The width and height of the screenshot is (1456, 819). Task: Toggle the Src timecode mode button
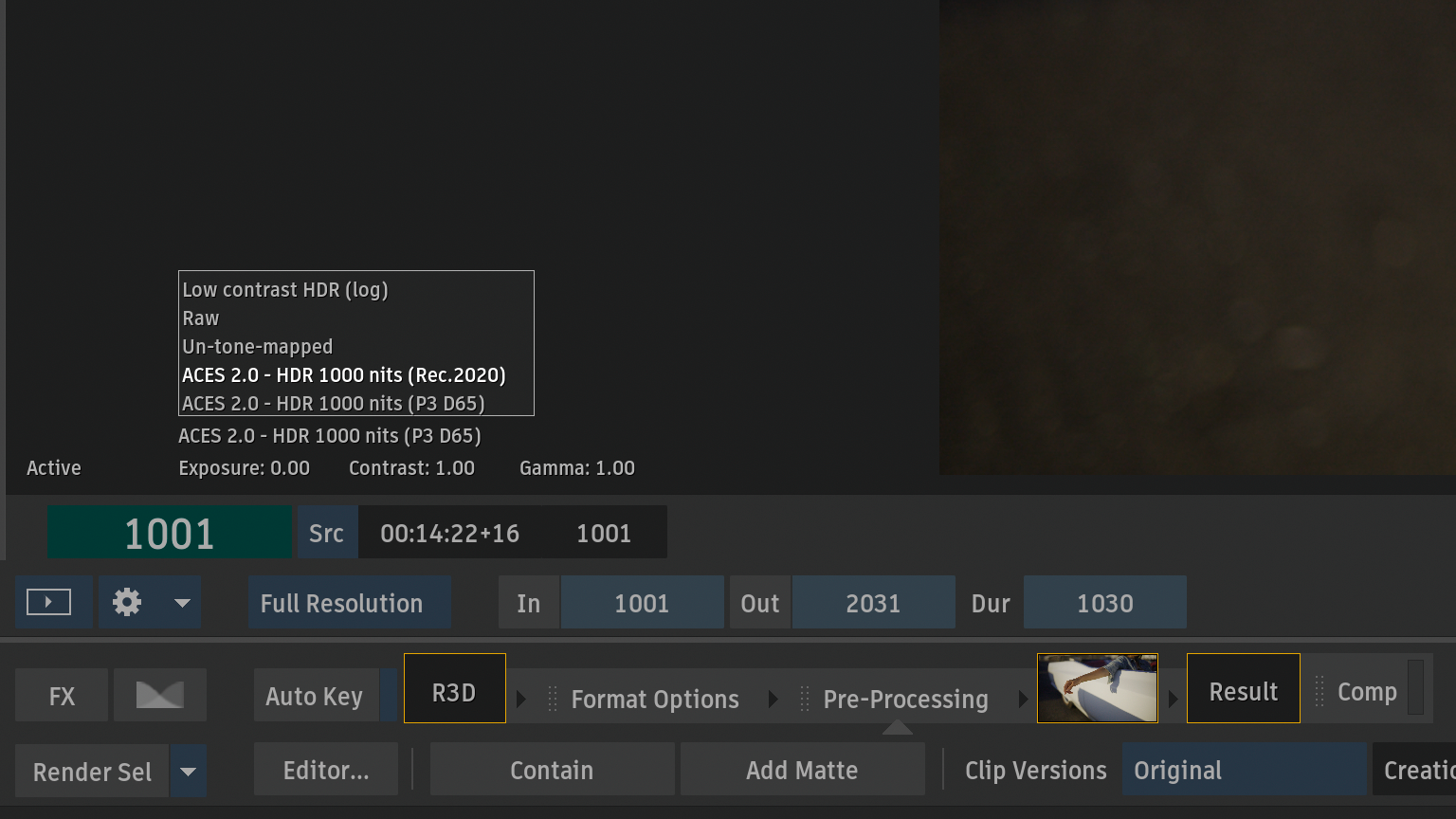327,533
